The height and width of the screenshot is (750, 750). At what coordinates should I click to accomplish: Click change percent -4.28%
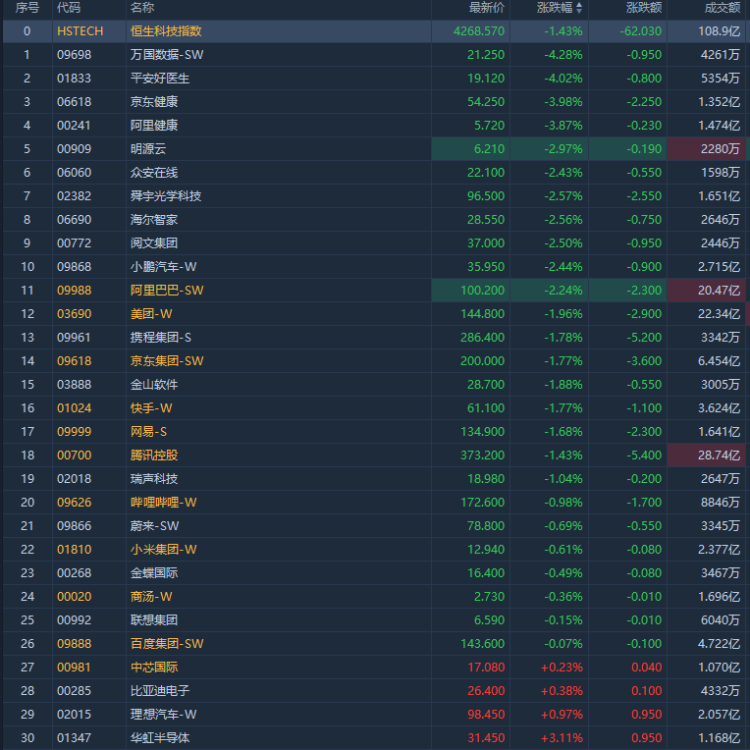(x=563, y=55)
